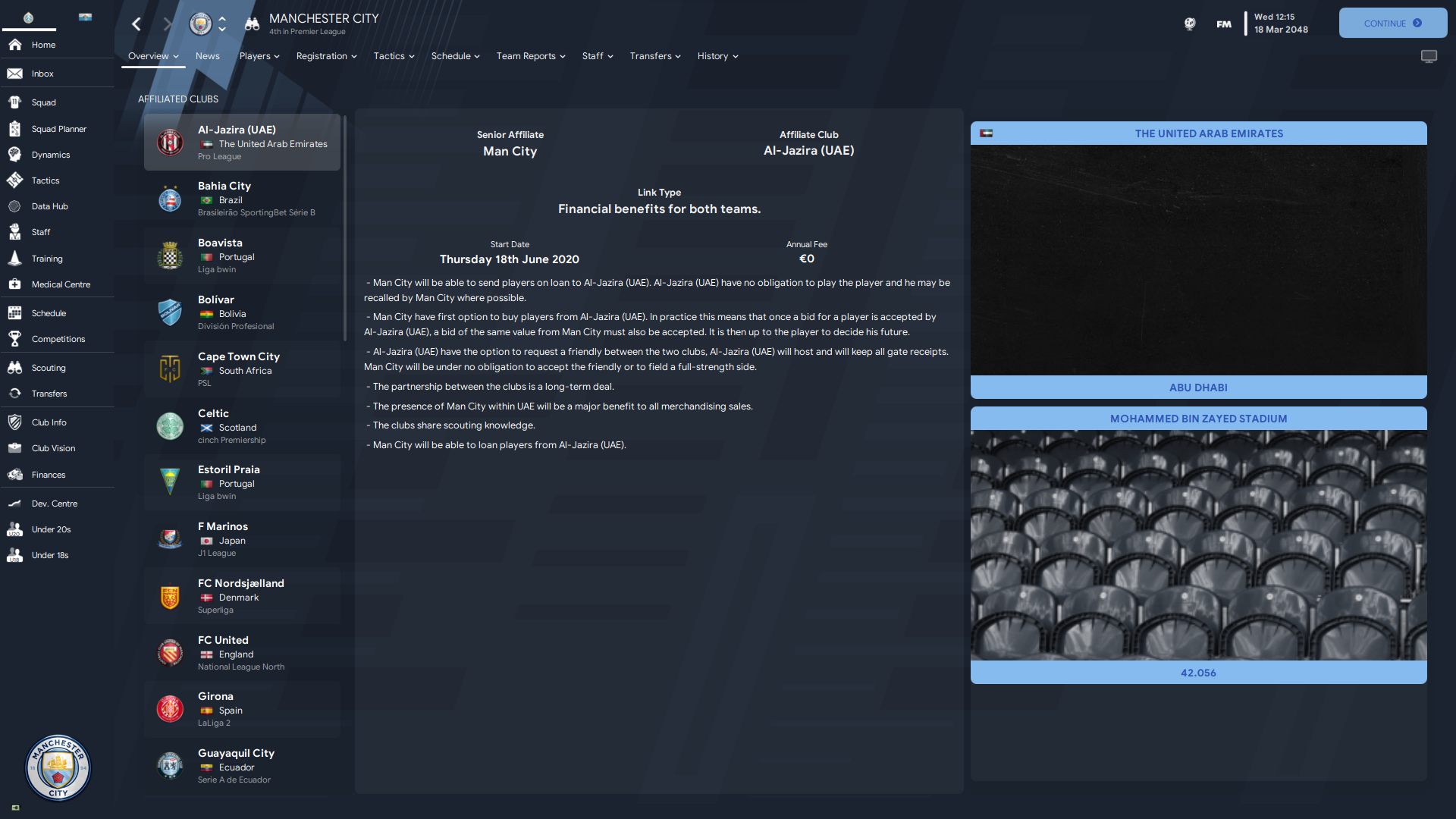Switch to the News tab
The width and height of the screenshot is (1456, 819).
(x=207, y=56)
